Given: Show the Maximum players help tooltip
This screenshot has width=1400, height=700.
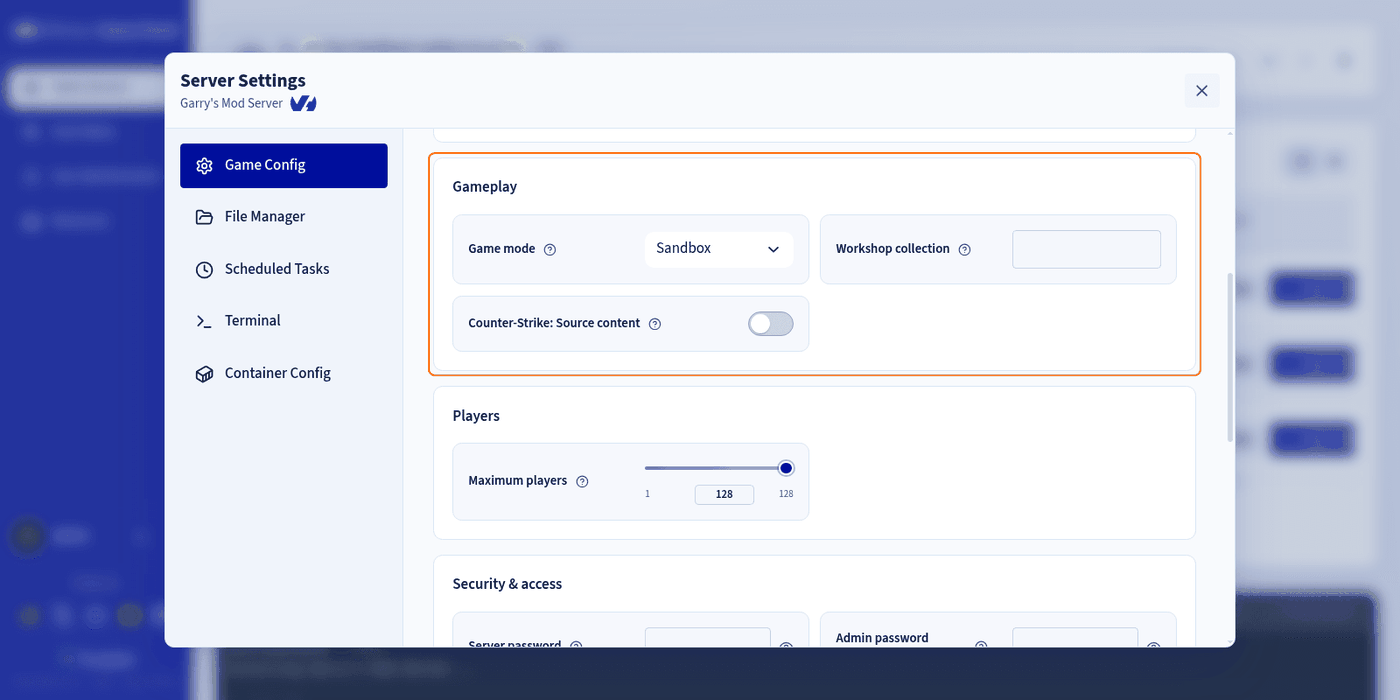Looking at the screenshot, I should pyautogui.click(x=582, y=481).
